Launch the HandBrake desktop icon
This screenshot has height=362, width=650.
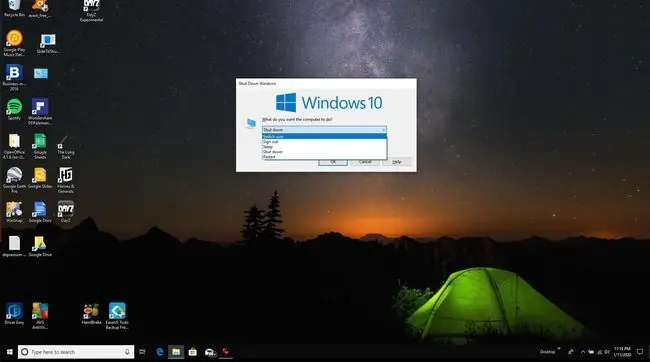(91, 314)
